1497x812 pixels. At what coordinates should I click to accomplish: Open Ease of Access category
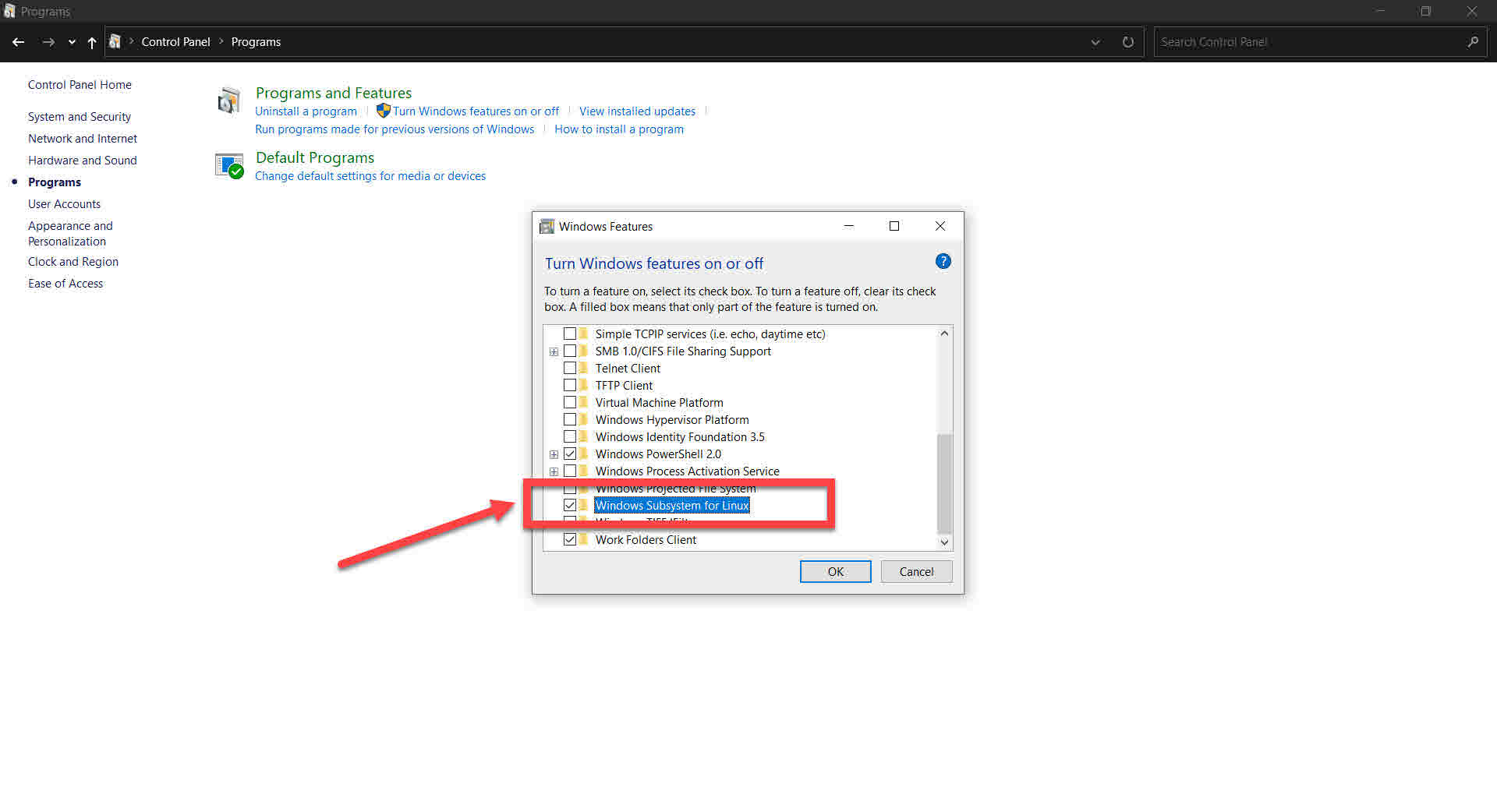pyautogui.click(x=65, y=284)
